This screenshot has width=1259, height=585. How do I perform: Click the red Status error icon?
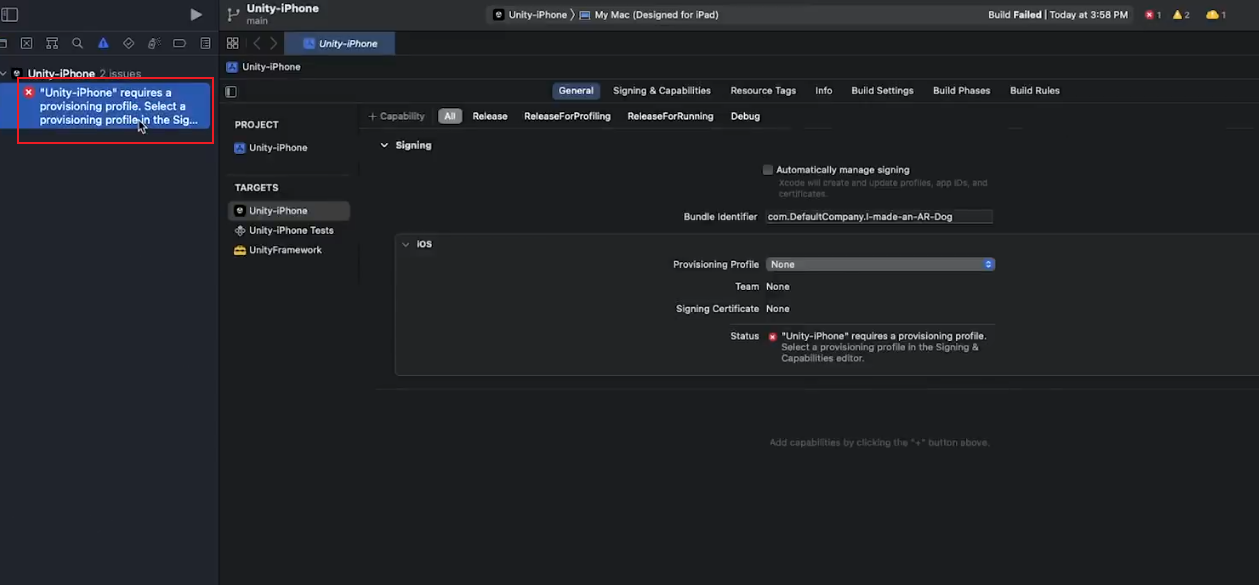[x=772, y=337]
